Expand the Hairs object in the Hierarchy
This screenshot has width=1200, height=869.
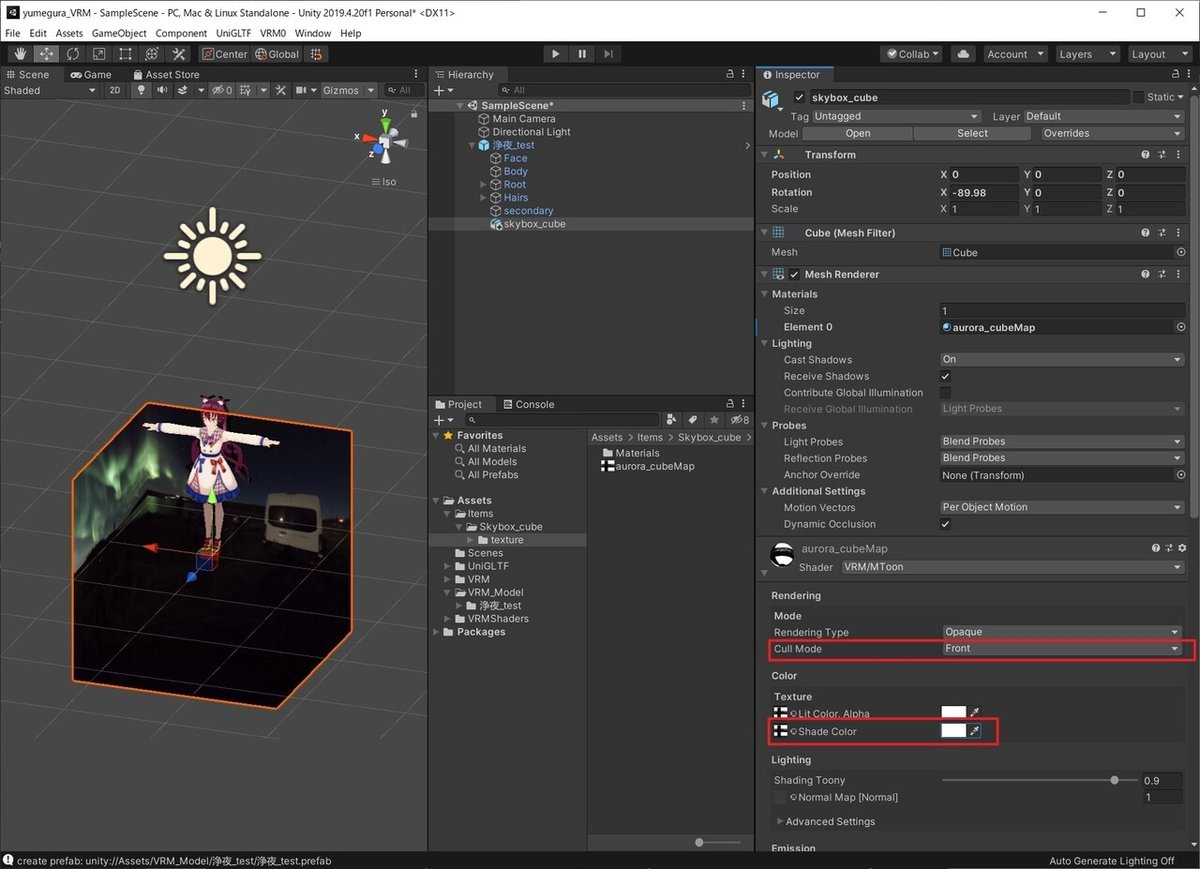click(x=482, y=197)
